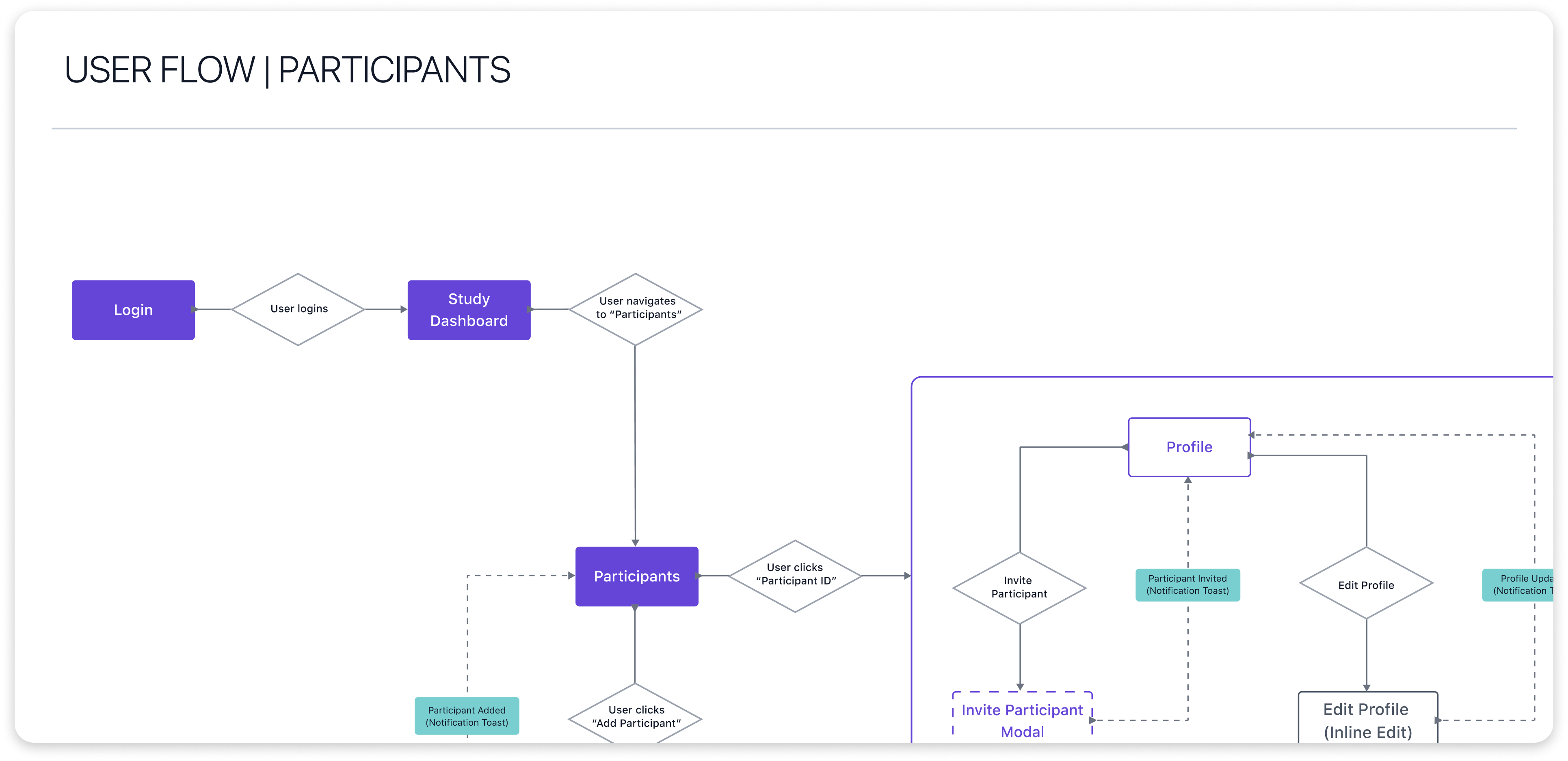
Task: Click the Profile Updated notification toast
Action: click(1519, 584)
